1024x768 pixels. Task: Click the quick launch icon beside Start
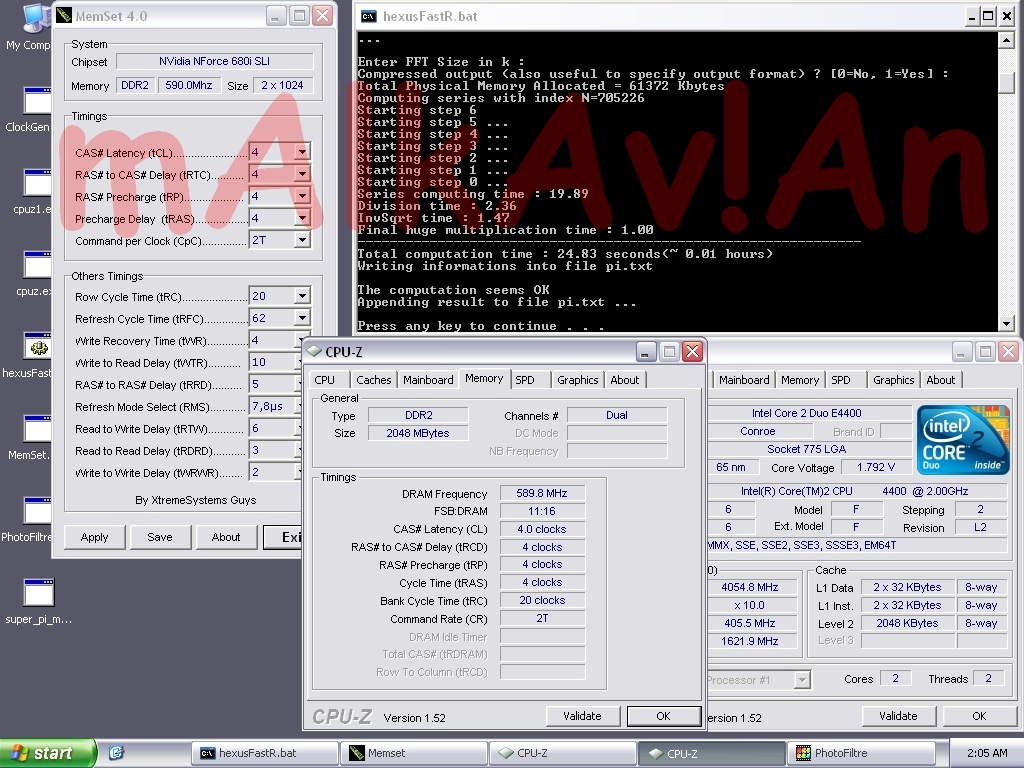(x=116, y=753)
